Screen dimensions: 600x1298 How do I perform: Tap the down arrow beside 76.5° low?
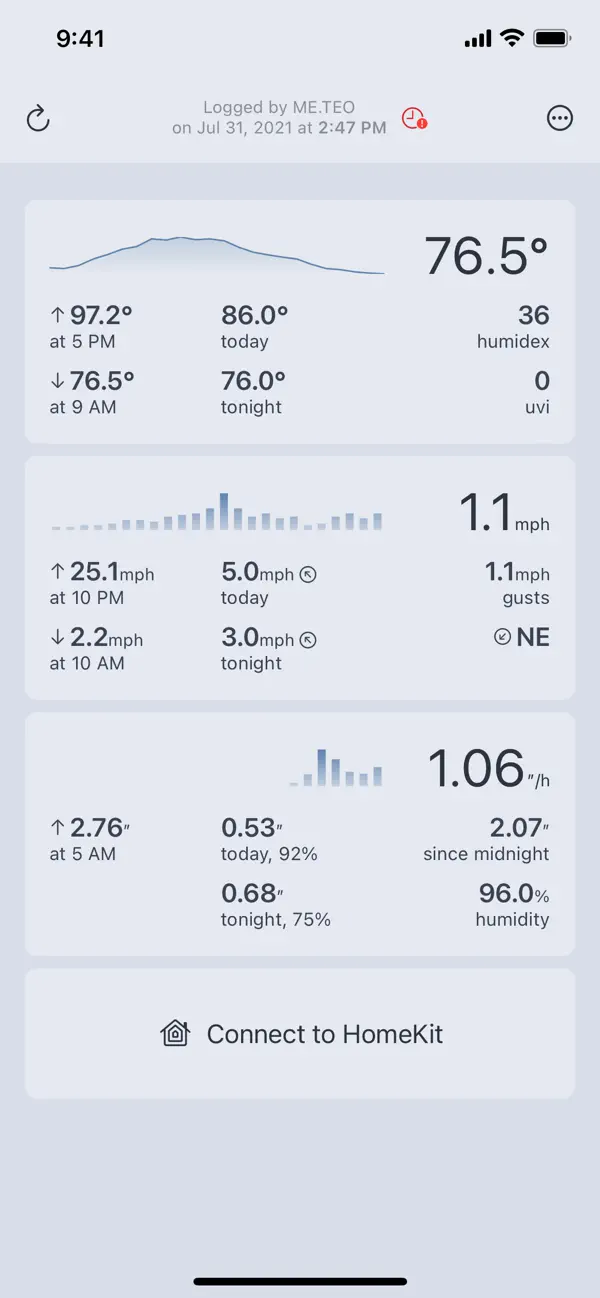57,381
